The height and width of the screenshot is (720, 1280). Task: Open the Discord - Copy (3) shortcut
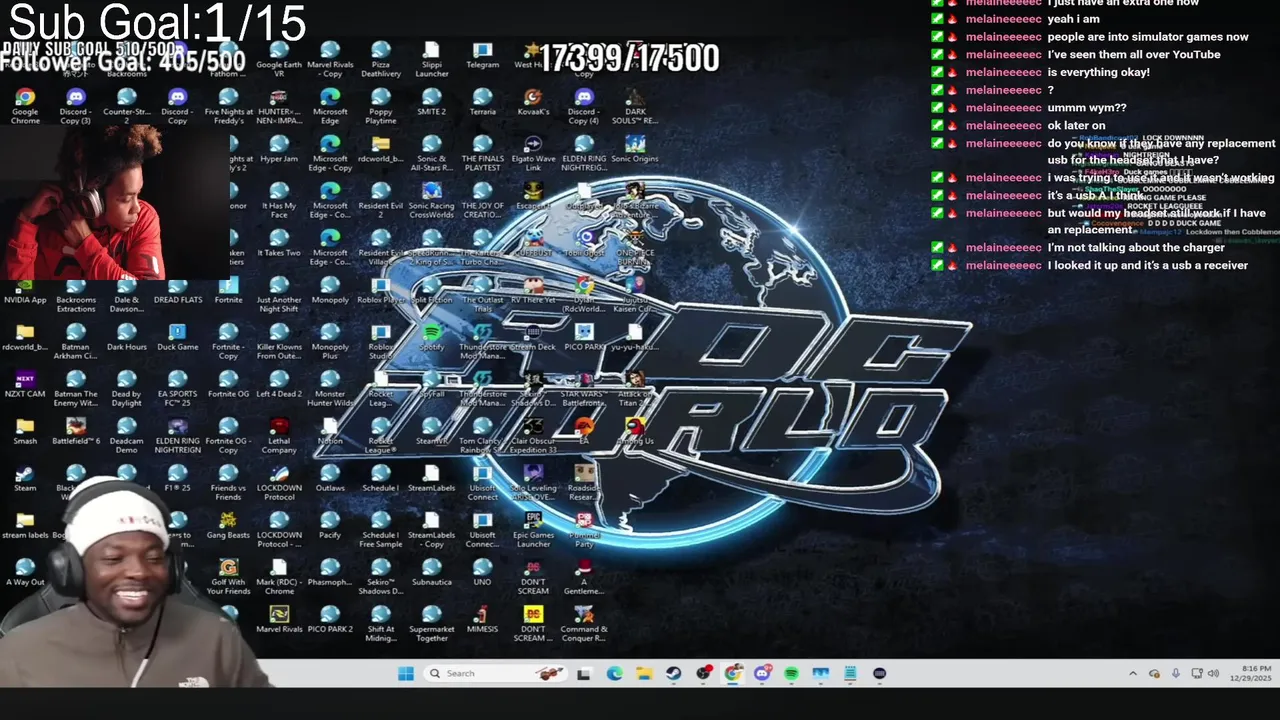[76, 106]
